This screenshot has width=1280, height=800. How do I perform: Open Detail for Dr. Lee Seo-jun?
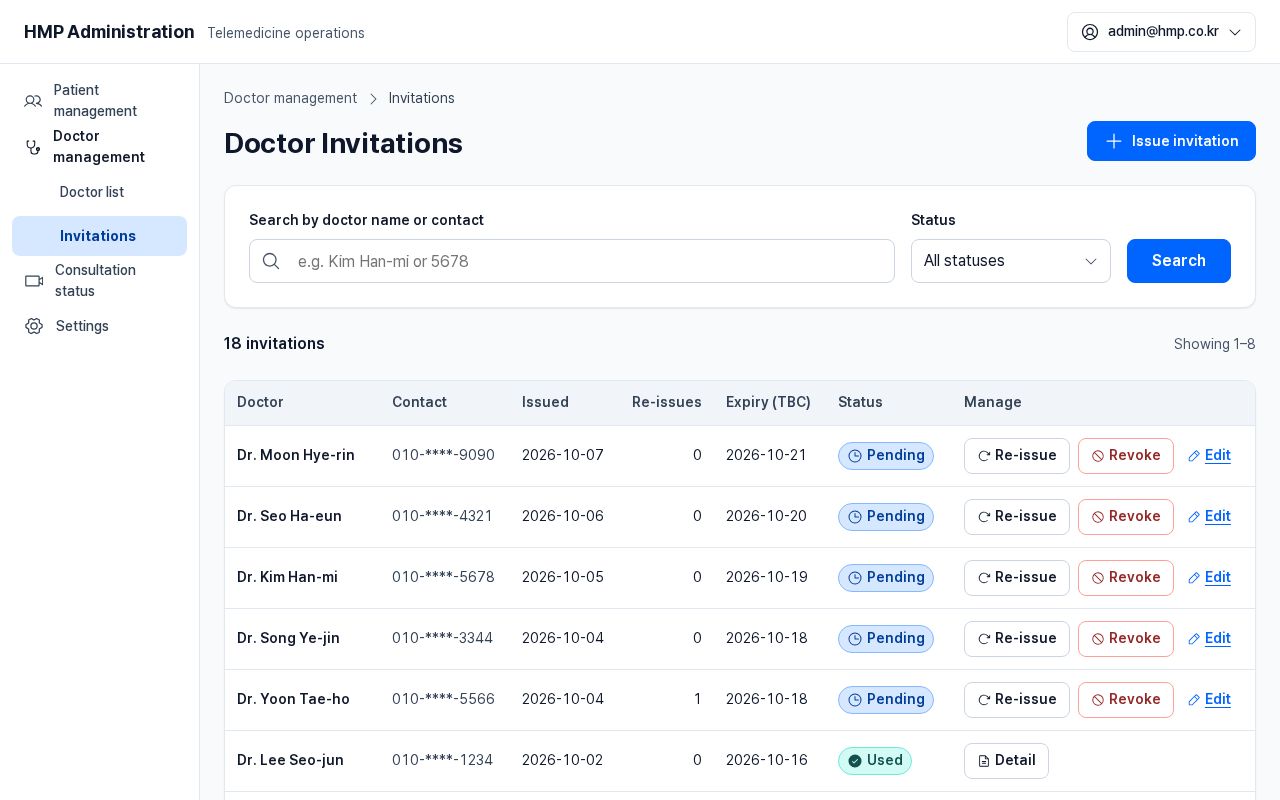click(1006, 761)
